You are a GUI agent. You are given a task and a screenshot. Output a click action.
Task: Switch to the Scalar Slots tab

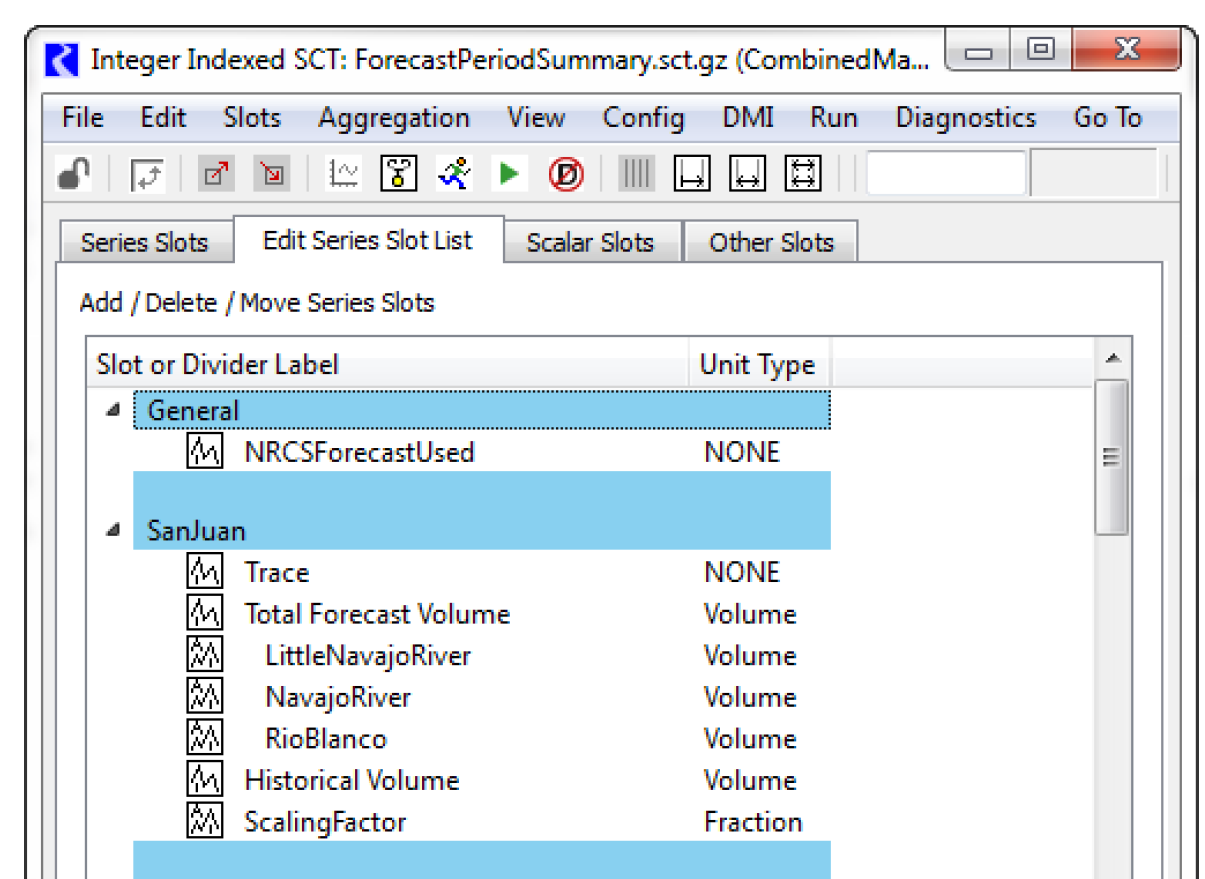[590, 243]
